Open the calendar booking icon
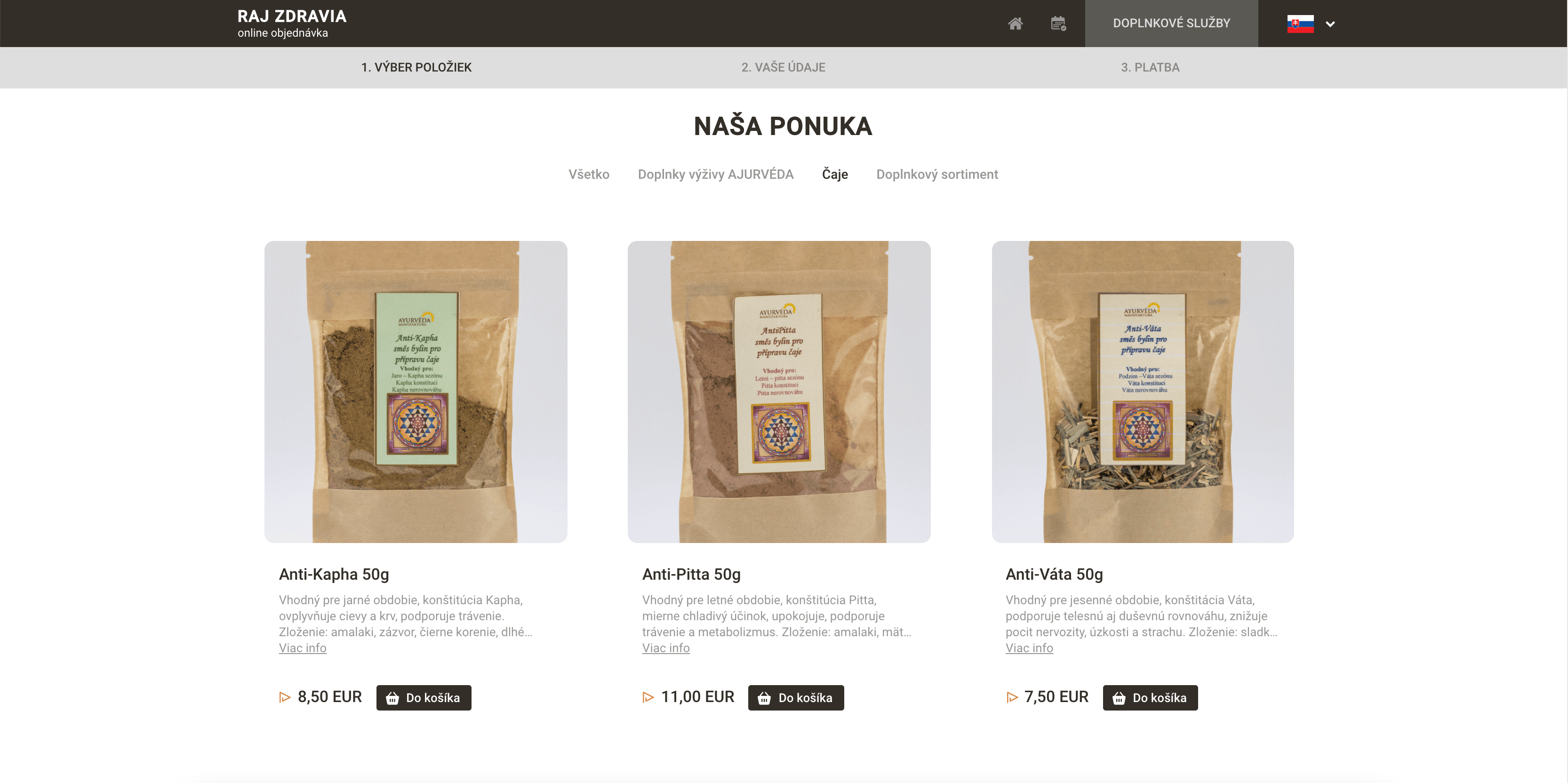Image resolution: width=1568 pixels, height=783 pixels. [1058, 24]
